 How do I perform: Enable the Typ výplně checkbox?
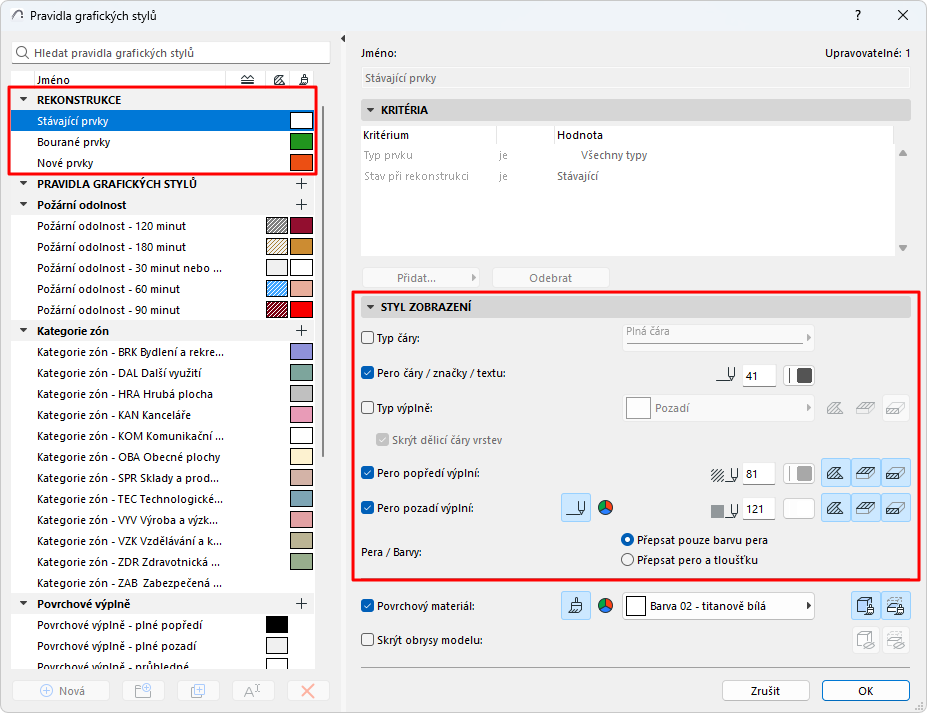368,408
